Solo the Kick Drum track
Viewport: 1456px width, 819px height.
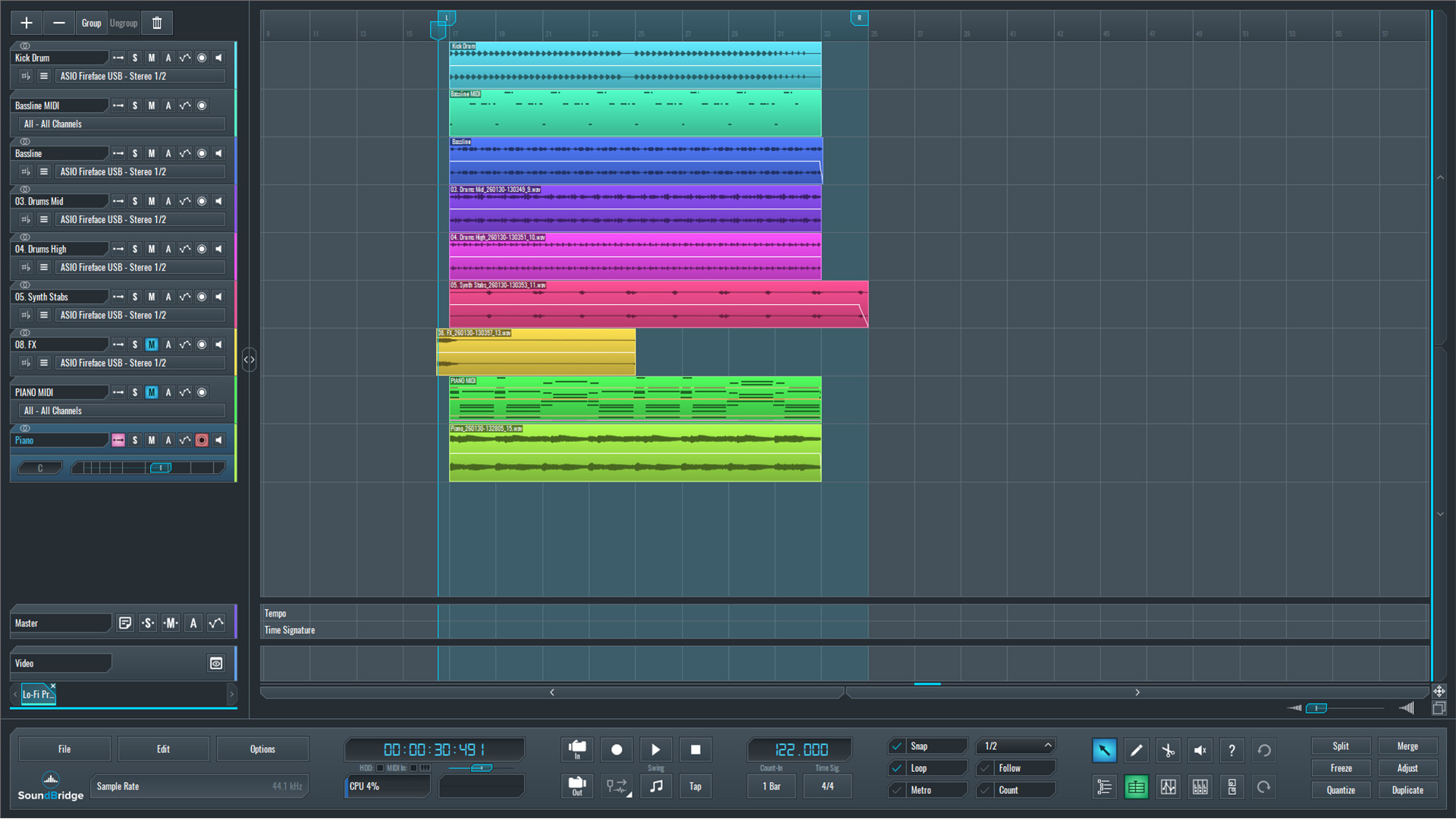[135, 58]
